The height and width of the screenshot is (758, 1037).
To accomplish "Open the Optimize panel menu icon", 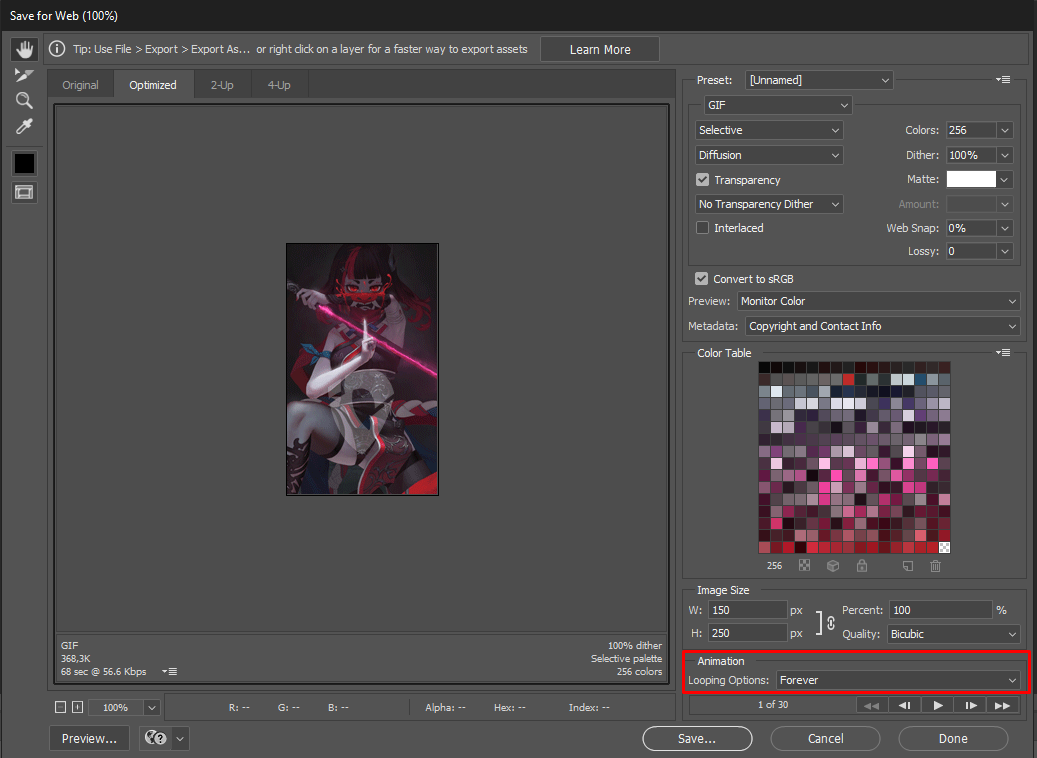I will pos(1003,79).
